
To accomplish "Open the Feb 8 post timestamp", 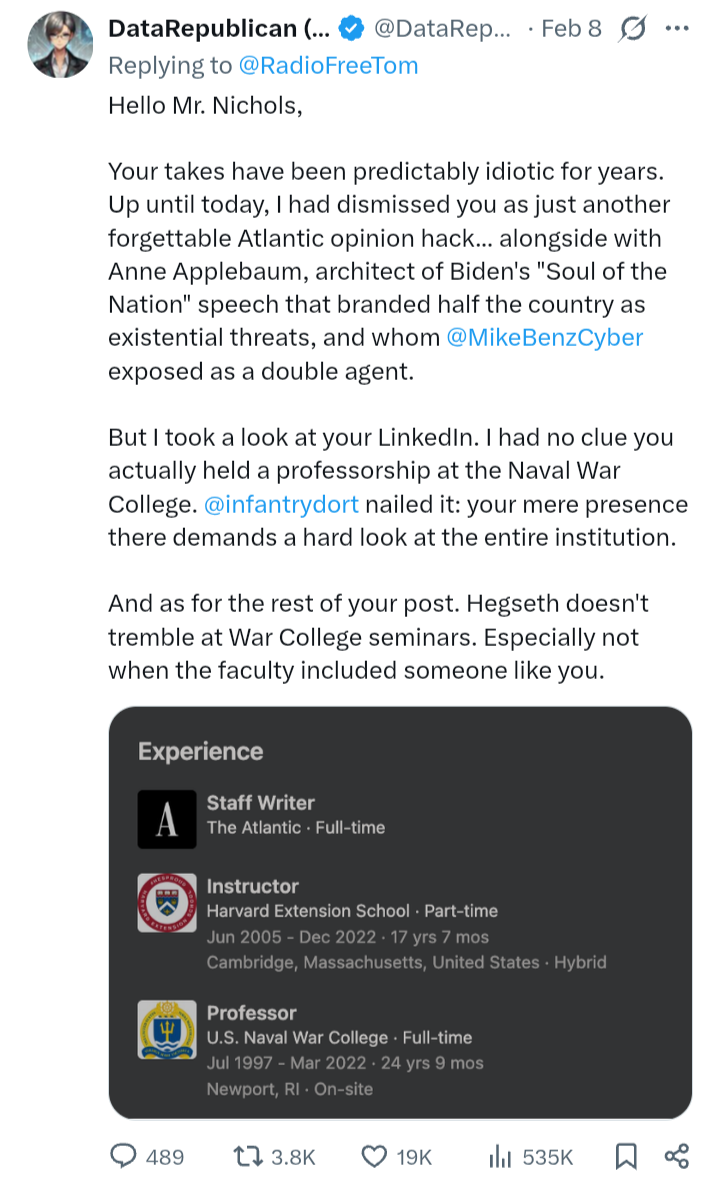I will (x=572, y=29).
